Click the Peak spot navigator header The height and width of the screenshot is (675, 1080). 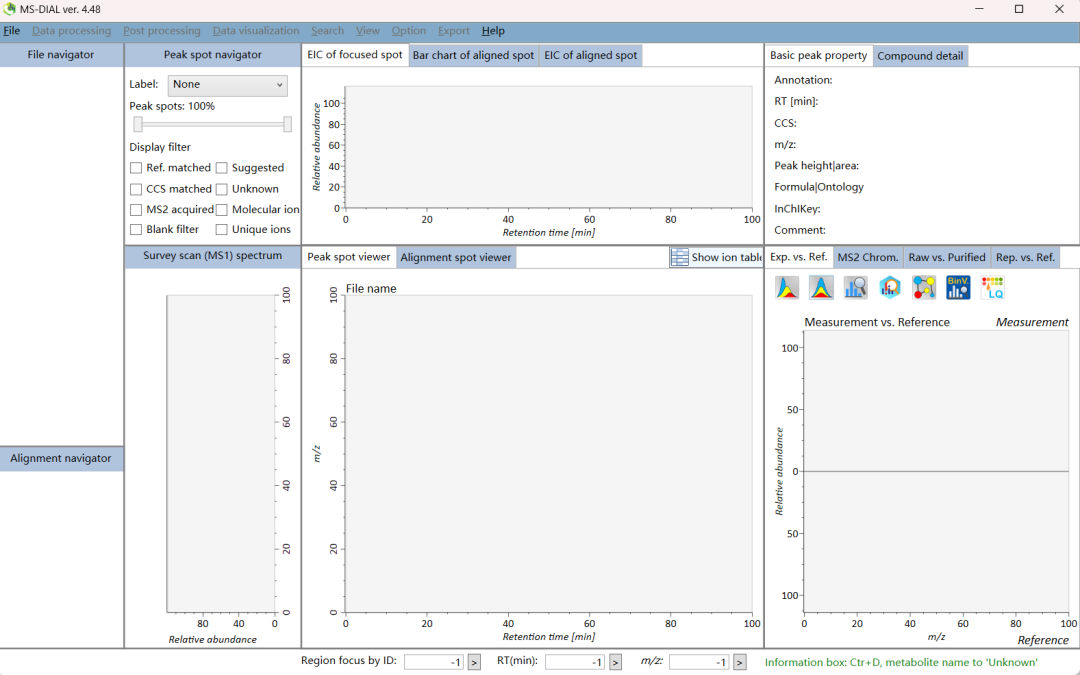pos(213,55)
